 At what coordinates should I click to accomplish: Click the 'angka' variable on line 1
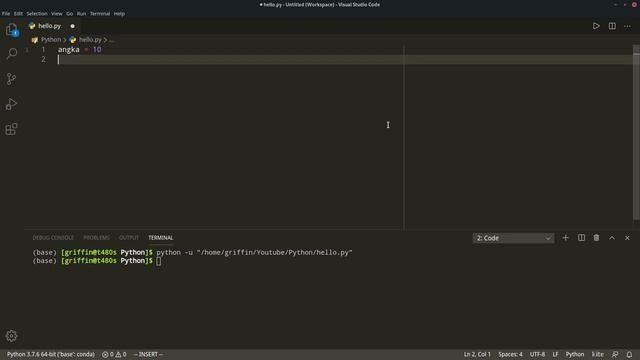[69, 49]
